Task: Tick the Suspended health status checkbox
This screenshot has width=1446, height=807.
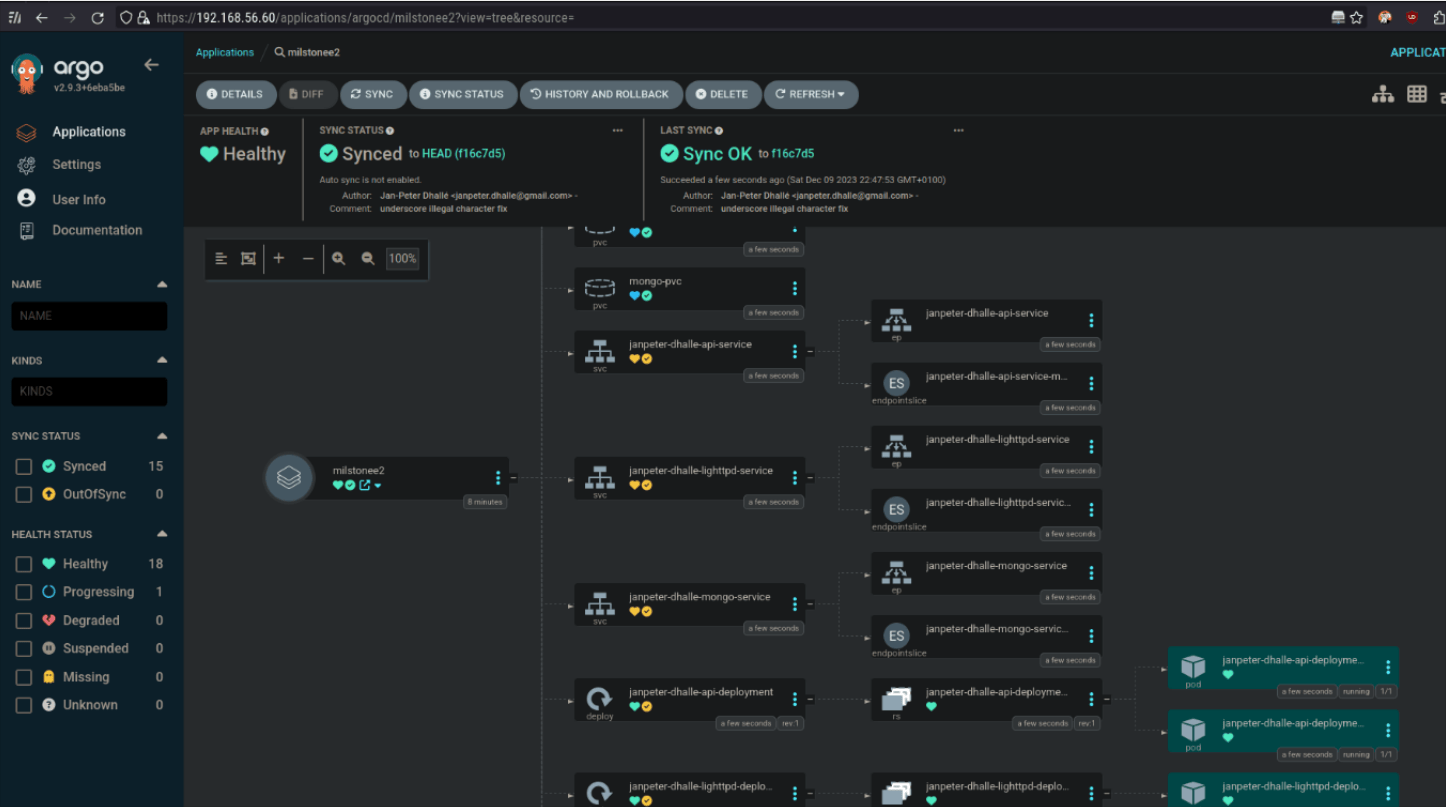Action: pos(24,648)
